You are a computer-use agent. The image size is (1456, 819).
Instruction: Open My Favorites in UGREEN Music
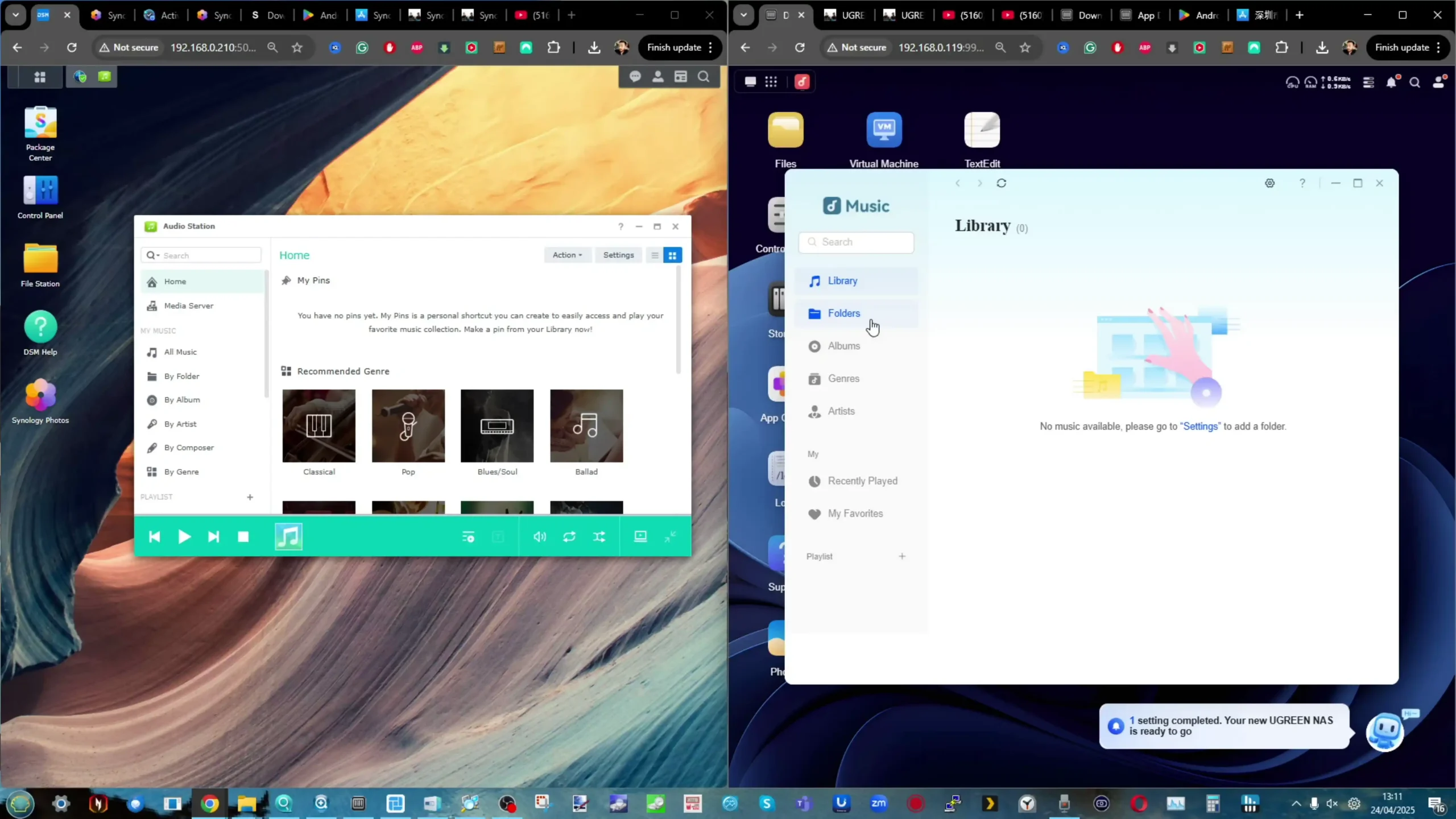(x=856, y=514)
